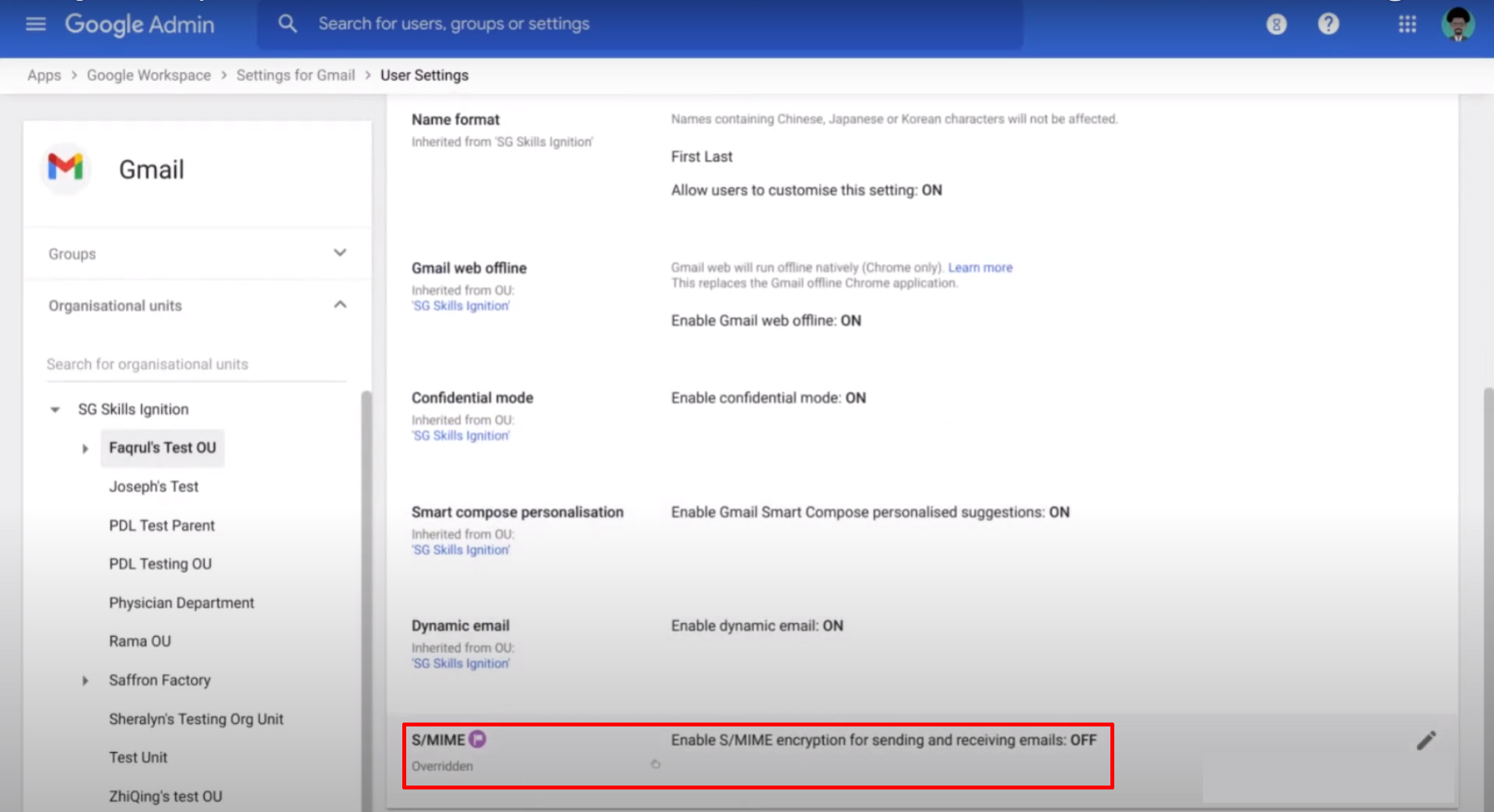Expand Faqrul's Test OU tree node

[x=85, y=448]
